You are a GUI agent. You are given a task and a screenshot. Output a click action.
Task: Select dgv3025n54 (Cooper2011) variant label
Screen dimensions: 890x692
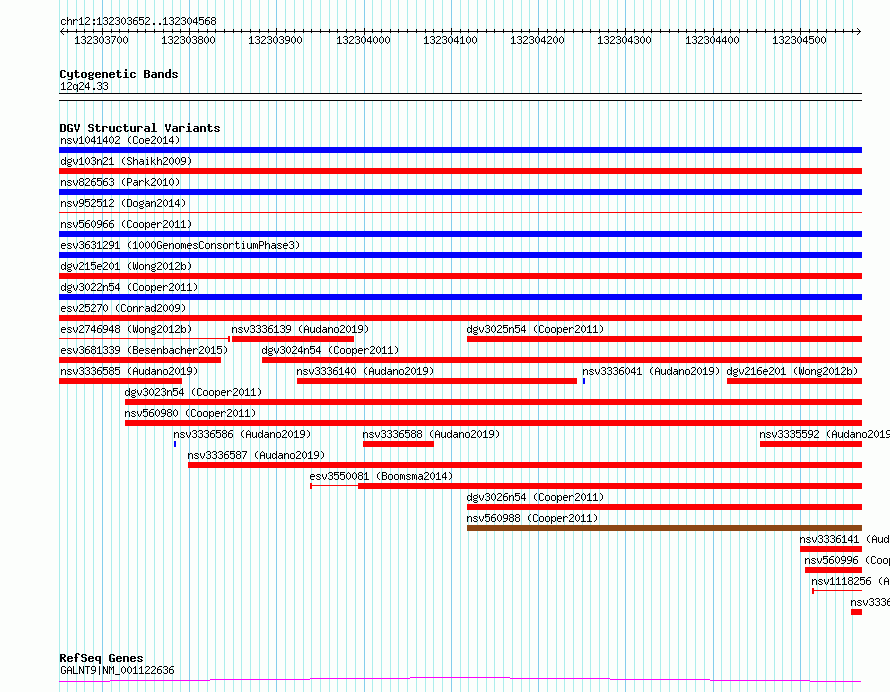(x=535, y=329)
